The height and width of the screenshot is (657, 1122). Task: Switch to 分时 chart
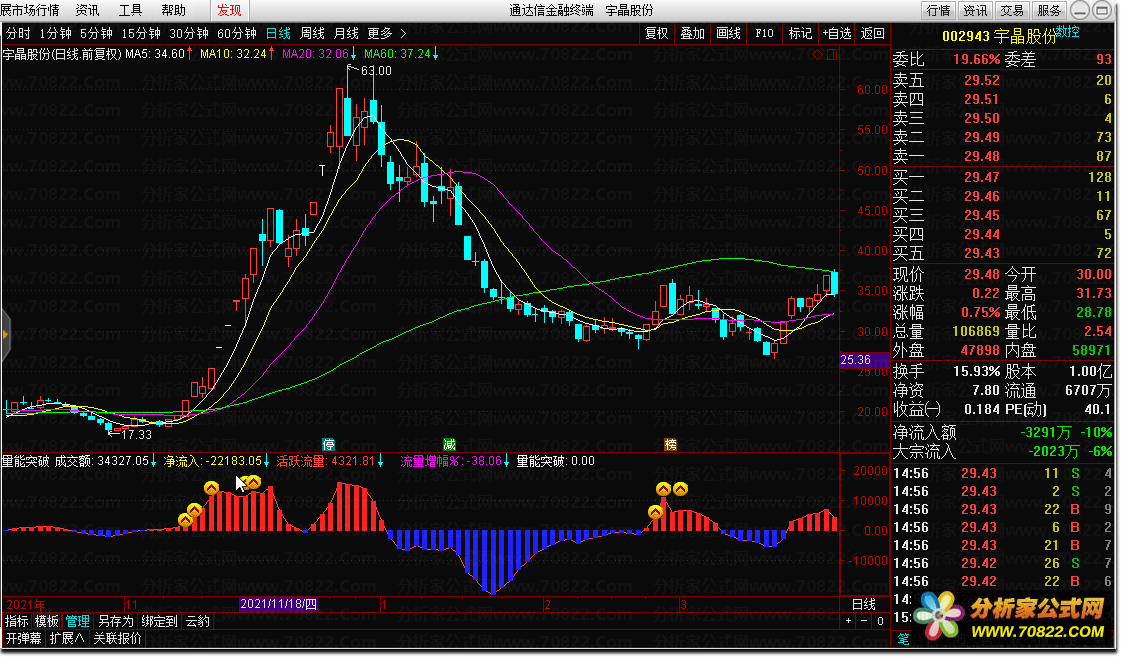coord(18,34)
